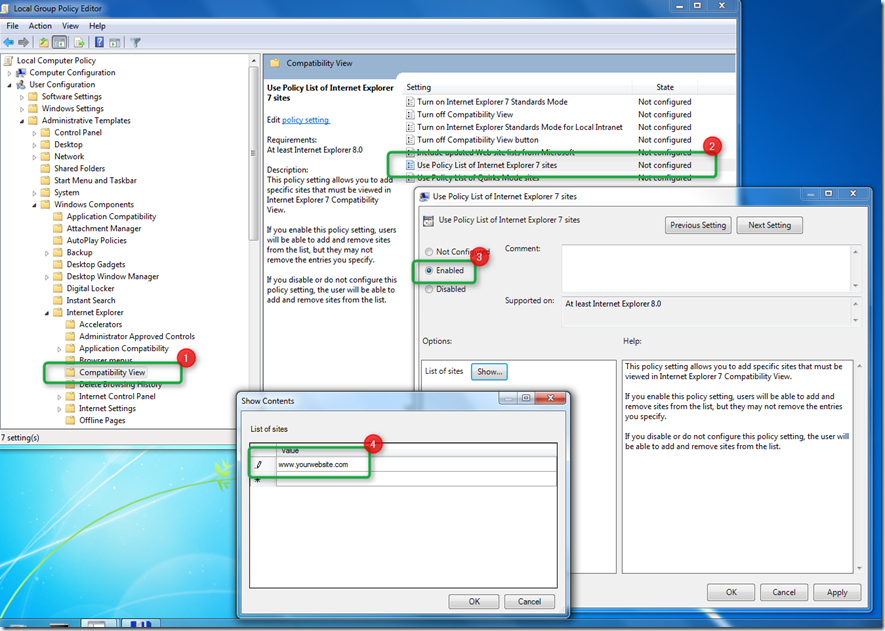The height and width of the screenshot is (631, 885).
Task: Click the Start Menu and Taskbar folder icon
Action: (46, 180)
